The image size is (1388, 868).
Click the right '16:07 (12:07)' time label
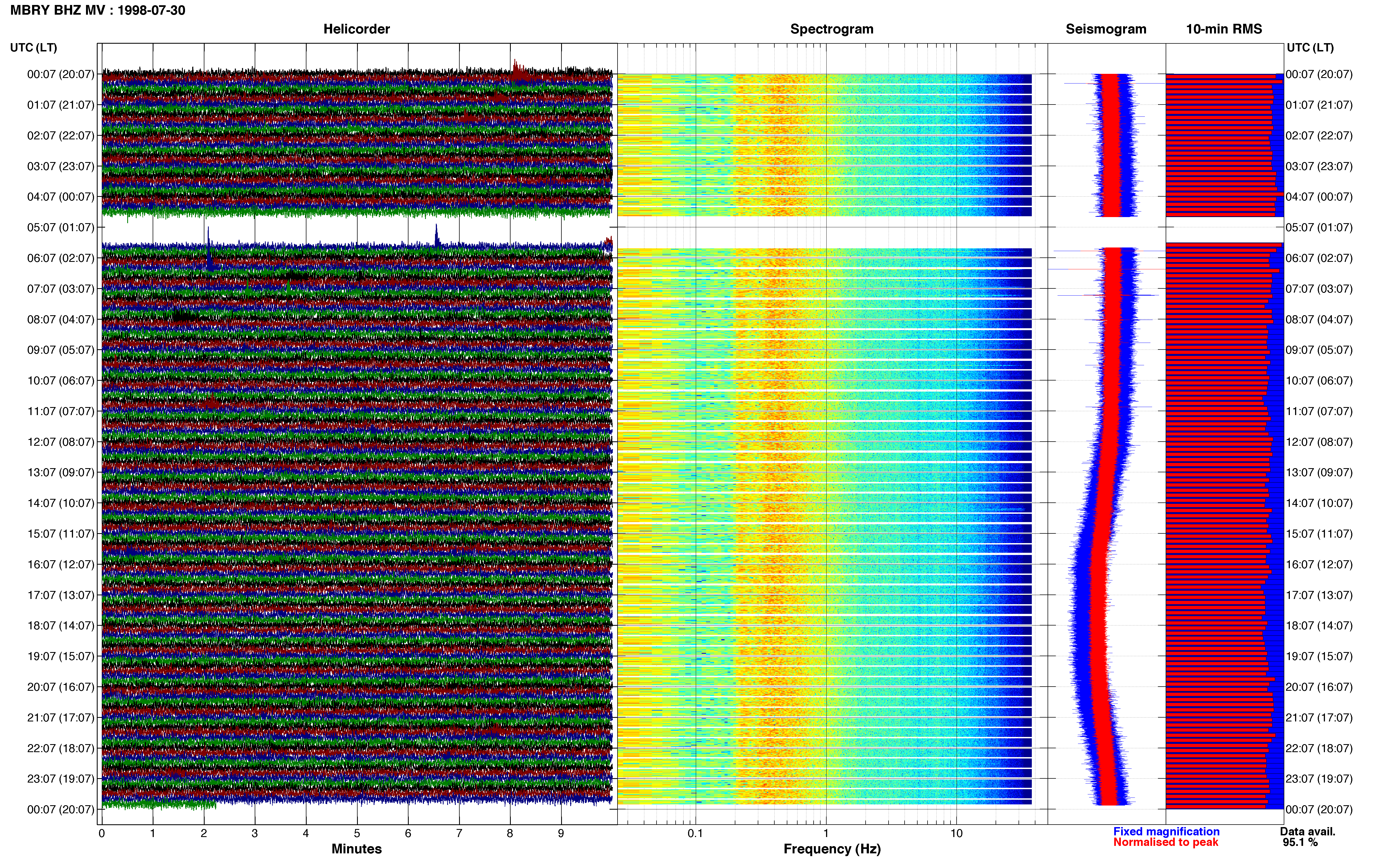(x=1319, y=564)
